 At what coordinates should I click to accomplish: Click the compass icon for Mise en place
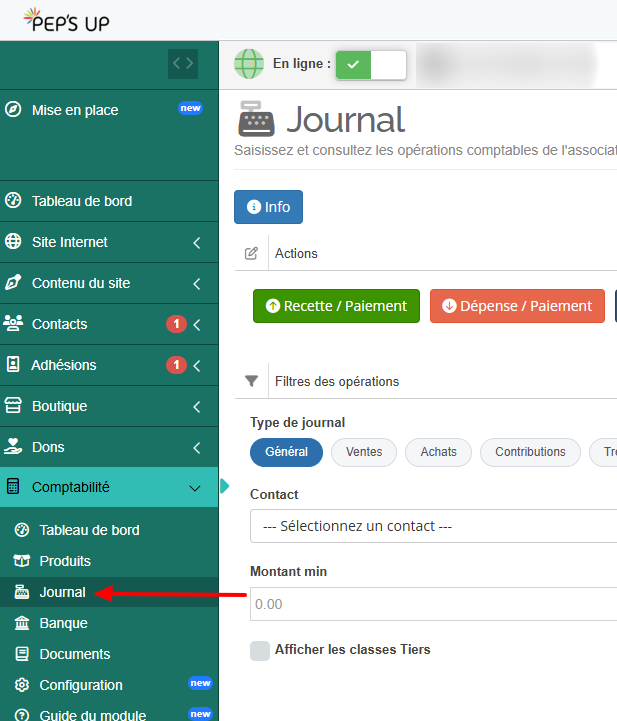[13, 110]
